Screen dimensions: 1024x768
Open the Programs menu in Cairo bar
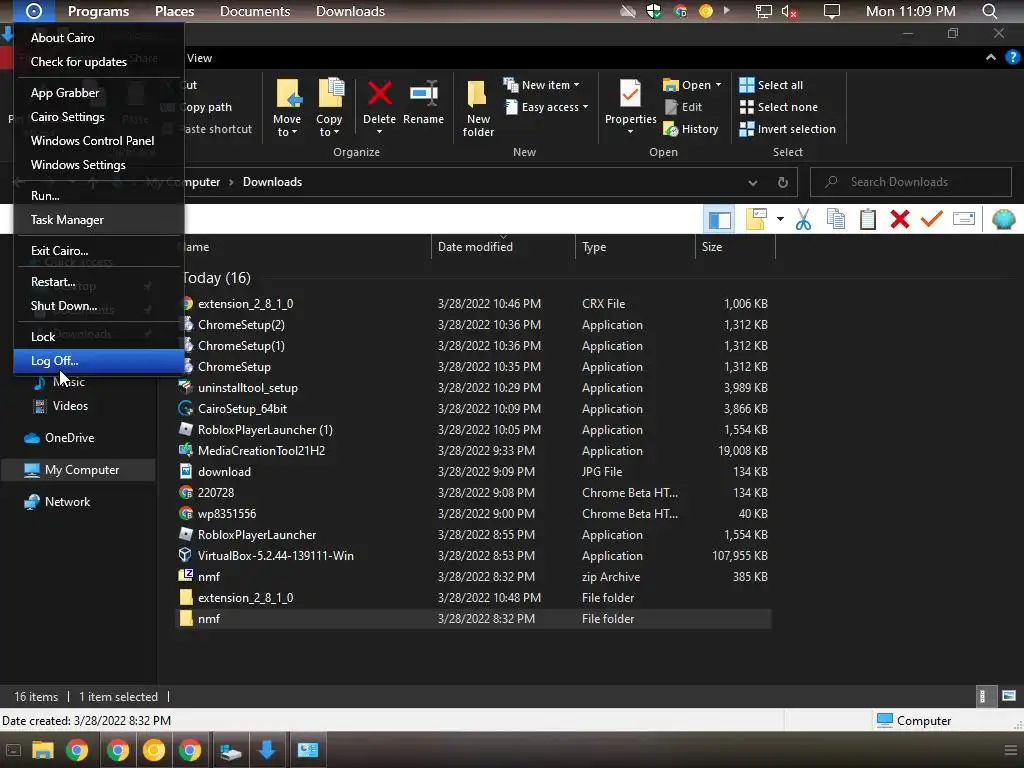[x=98, y=11]
